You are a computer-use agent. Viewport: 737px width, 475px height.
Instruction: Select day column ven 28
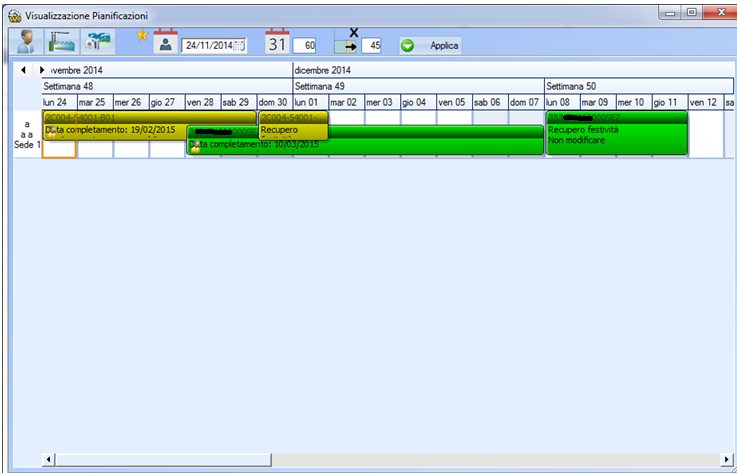[x=203, y=102]
